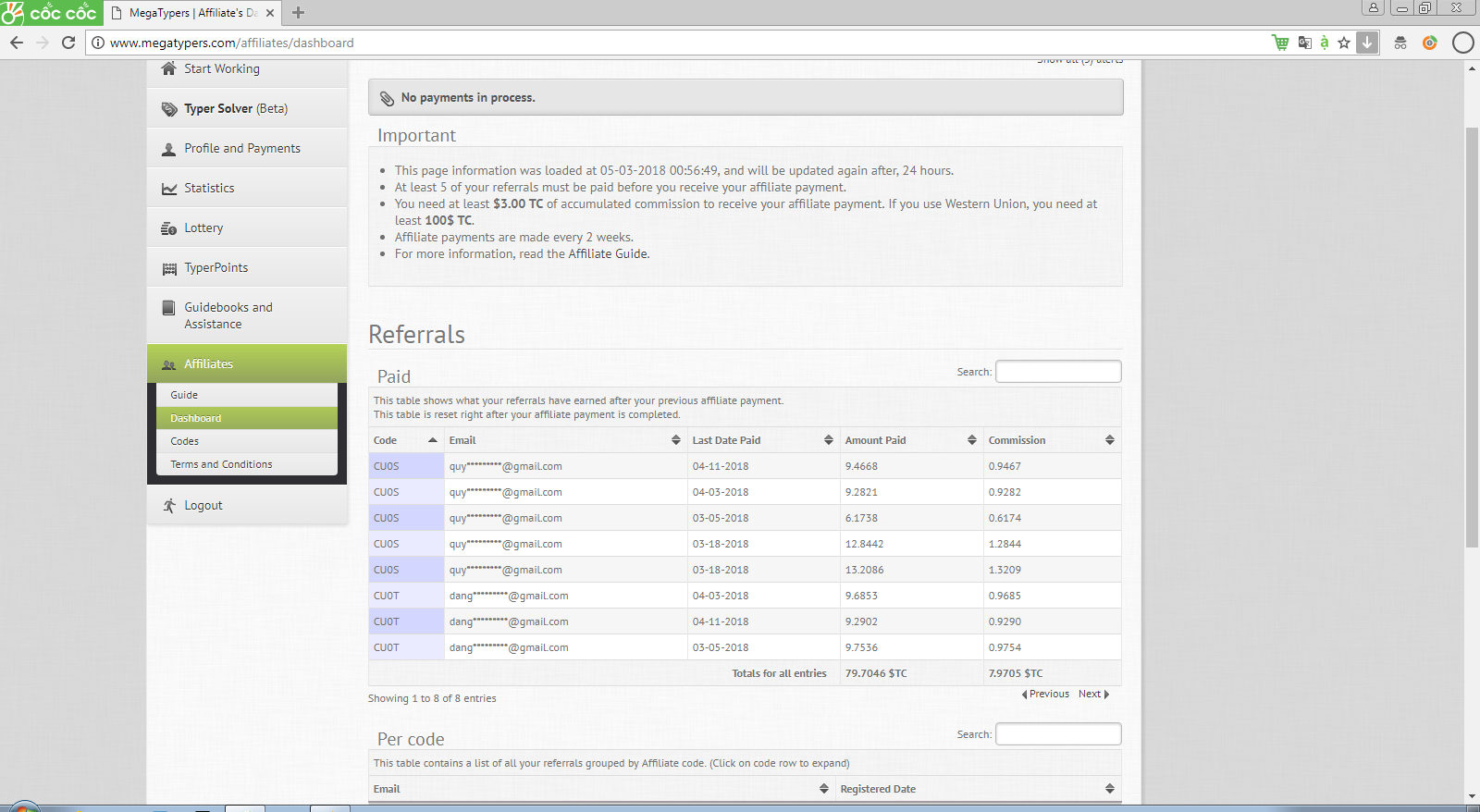Click Logout in the sidebar
This screenshot has width=1480, height=812.
(x=203, y=505)
